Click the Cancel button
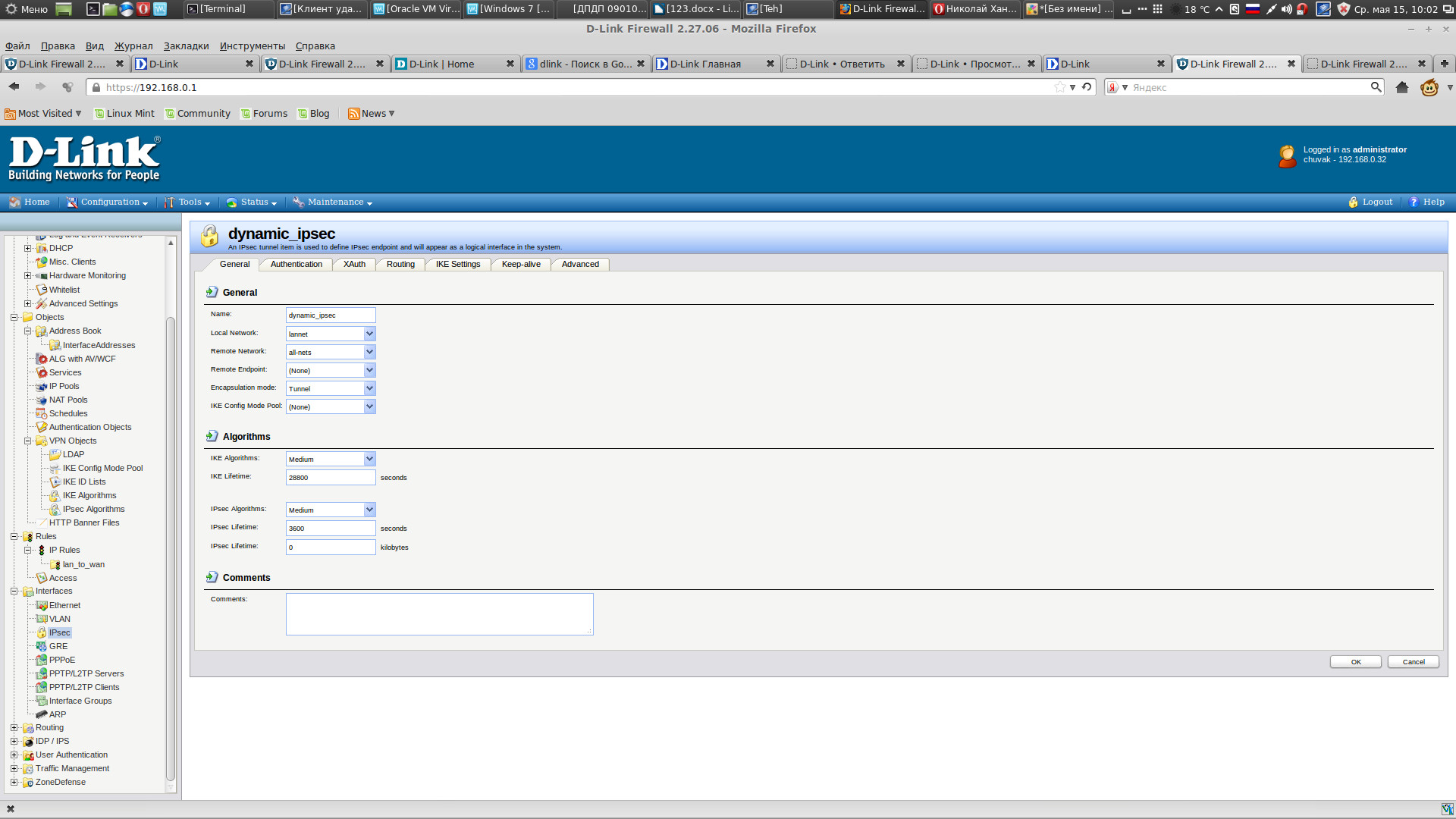This screenshot has width=1456, height=819. (x=1413, y=662)
